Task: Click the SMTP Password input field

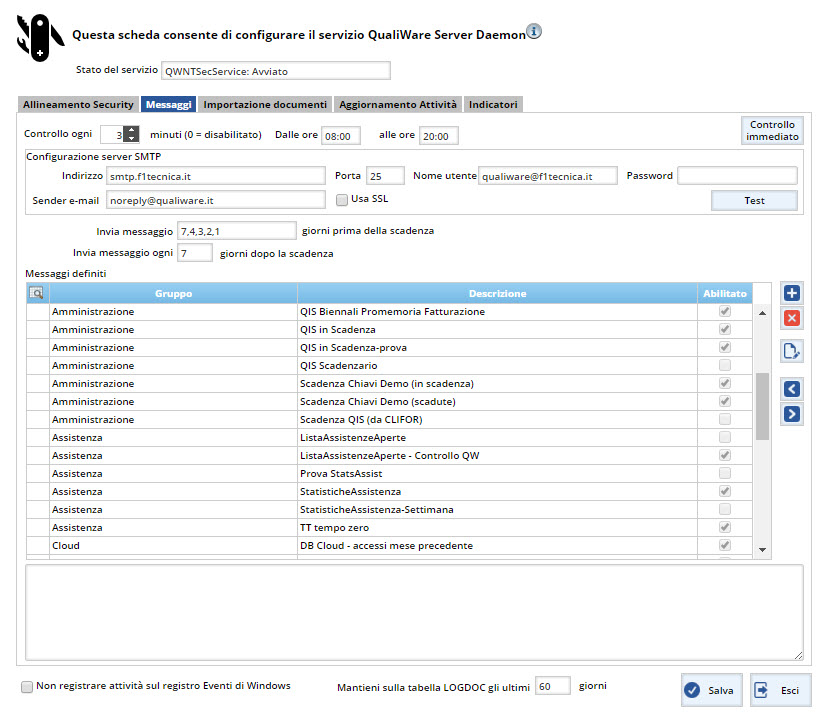Action: 737,176
